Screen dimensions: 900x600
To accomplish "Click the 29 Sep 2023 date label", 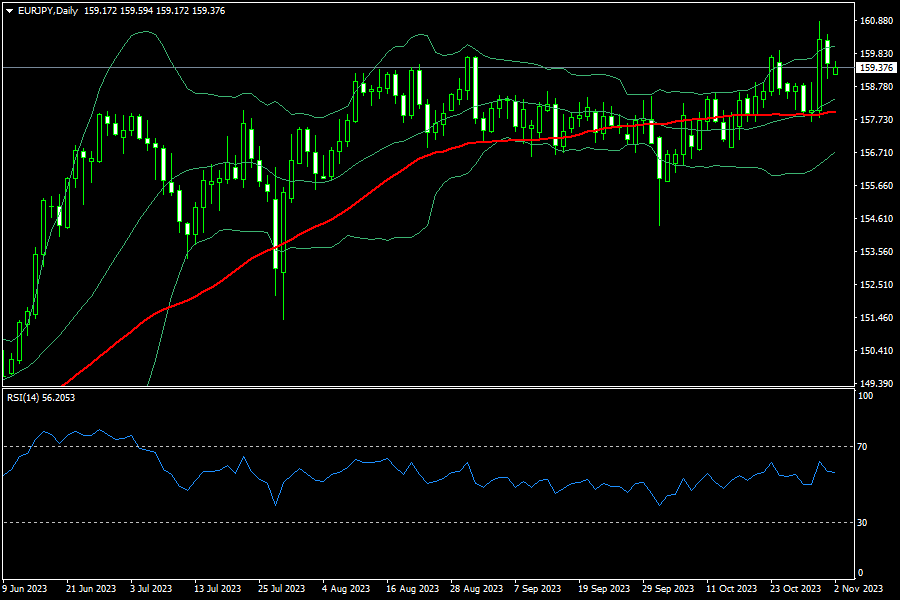I will (668, 589).
